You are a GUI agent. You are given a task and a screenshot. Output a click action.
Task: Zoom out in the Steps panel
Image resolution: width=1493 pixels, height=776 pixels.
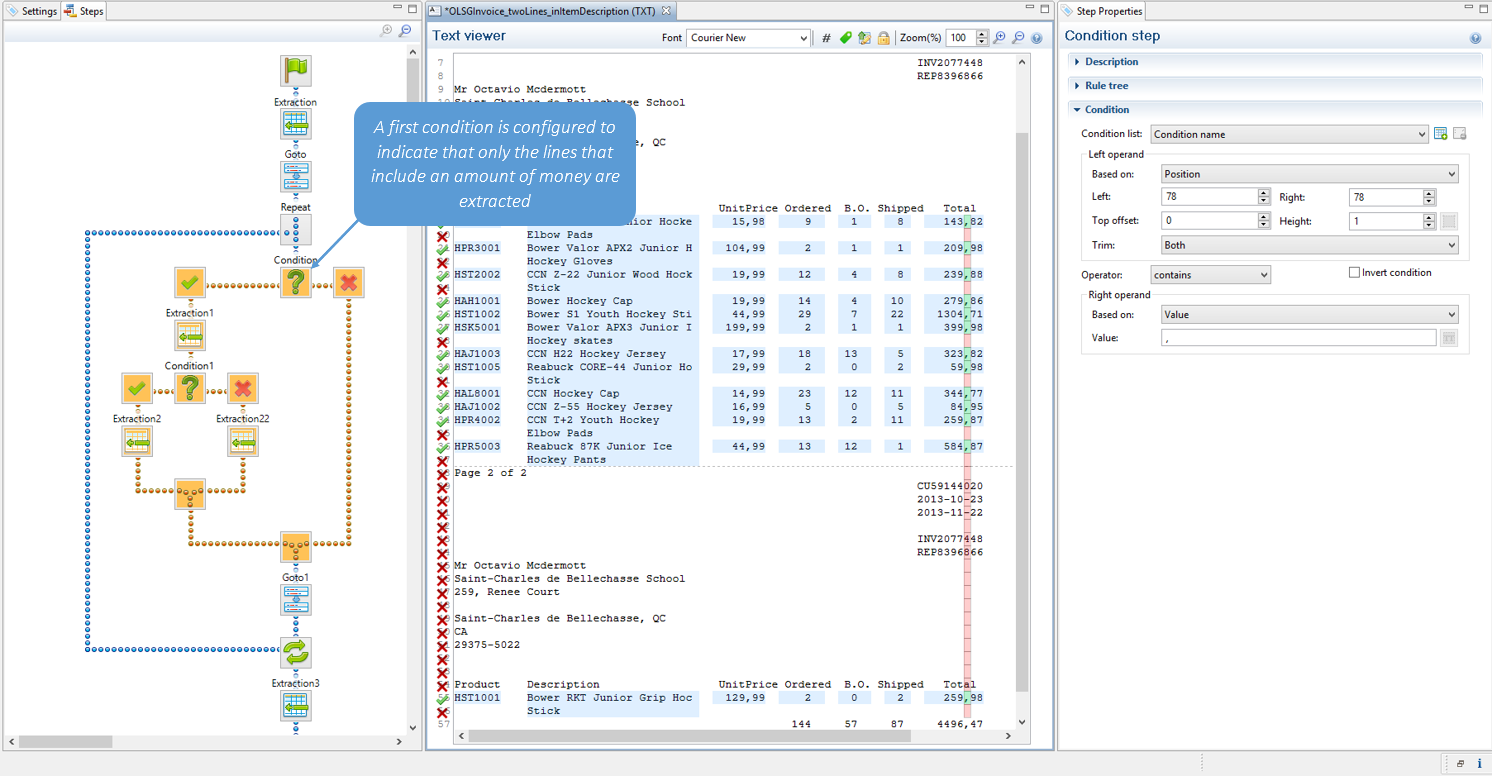tap(405, 31)
